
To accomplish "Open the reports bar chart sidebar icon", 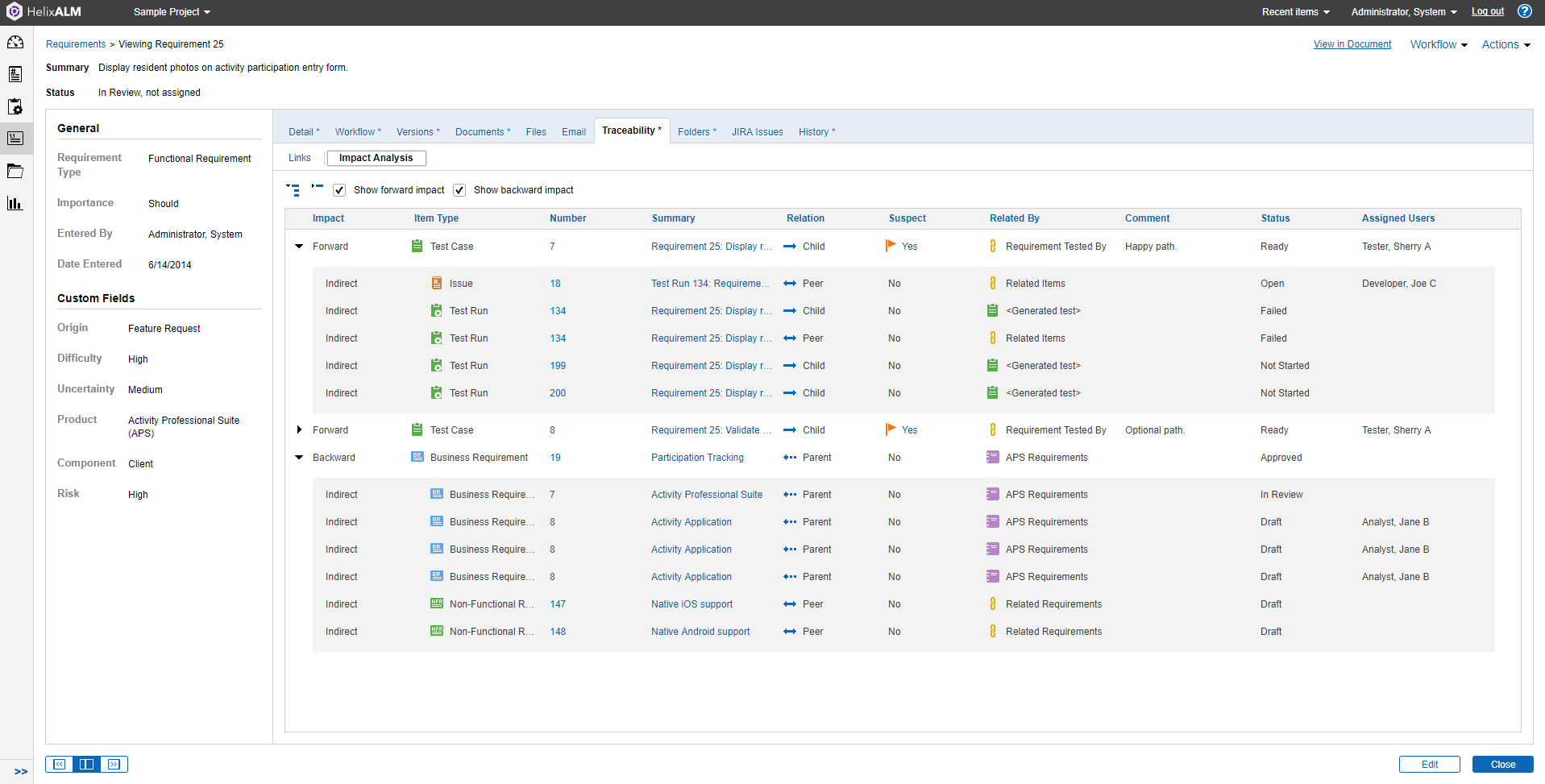I will click(x=15, y=203).
